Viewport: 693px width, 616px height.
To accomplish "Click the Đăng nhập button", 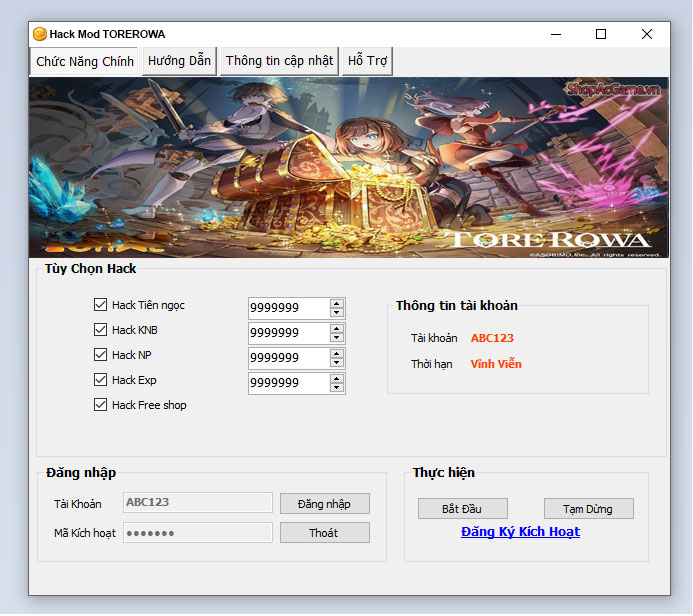I will 325,504.
